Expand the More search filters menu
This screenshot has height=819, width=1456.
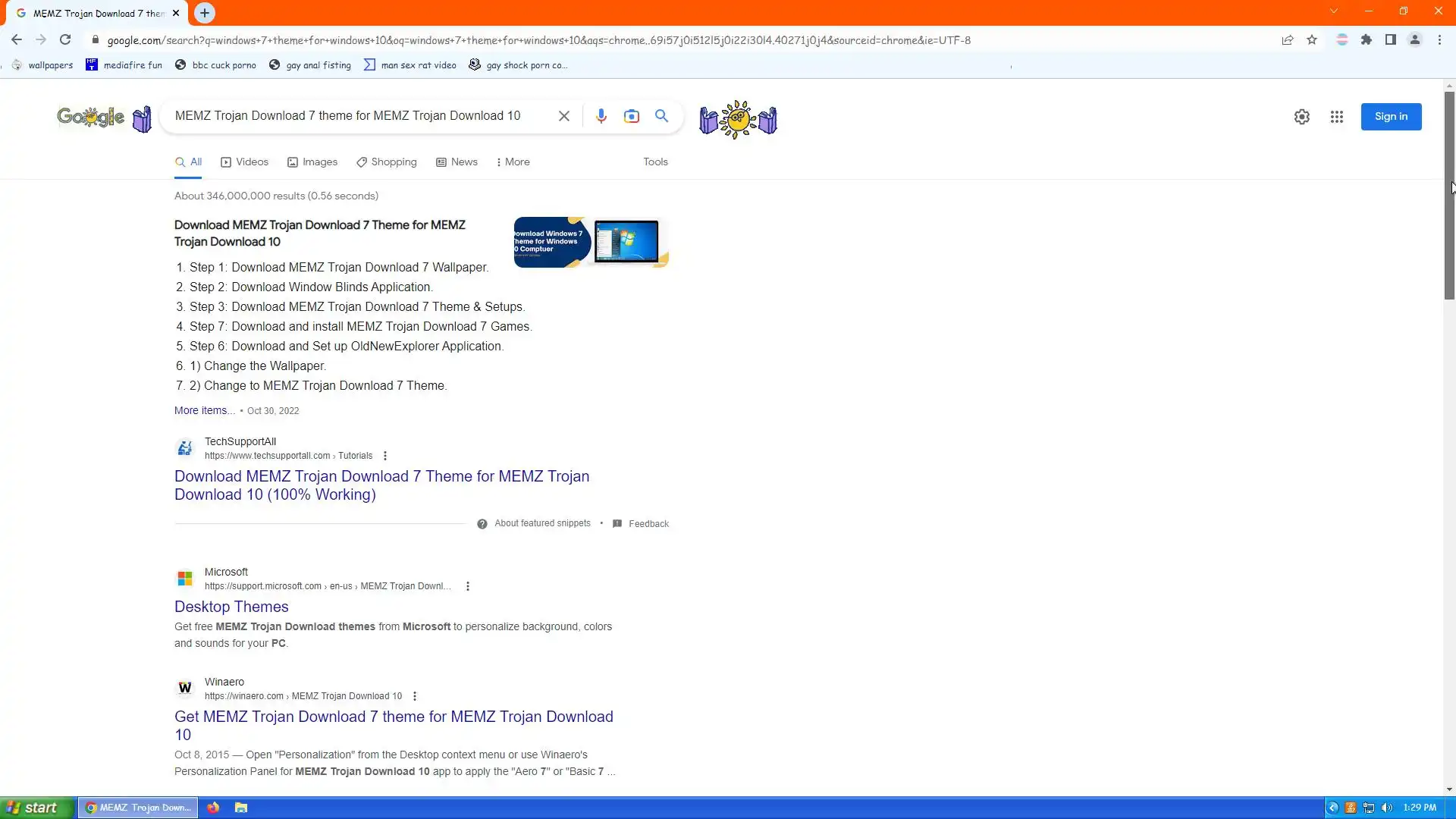(x=513, y=162)
